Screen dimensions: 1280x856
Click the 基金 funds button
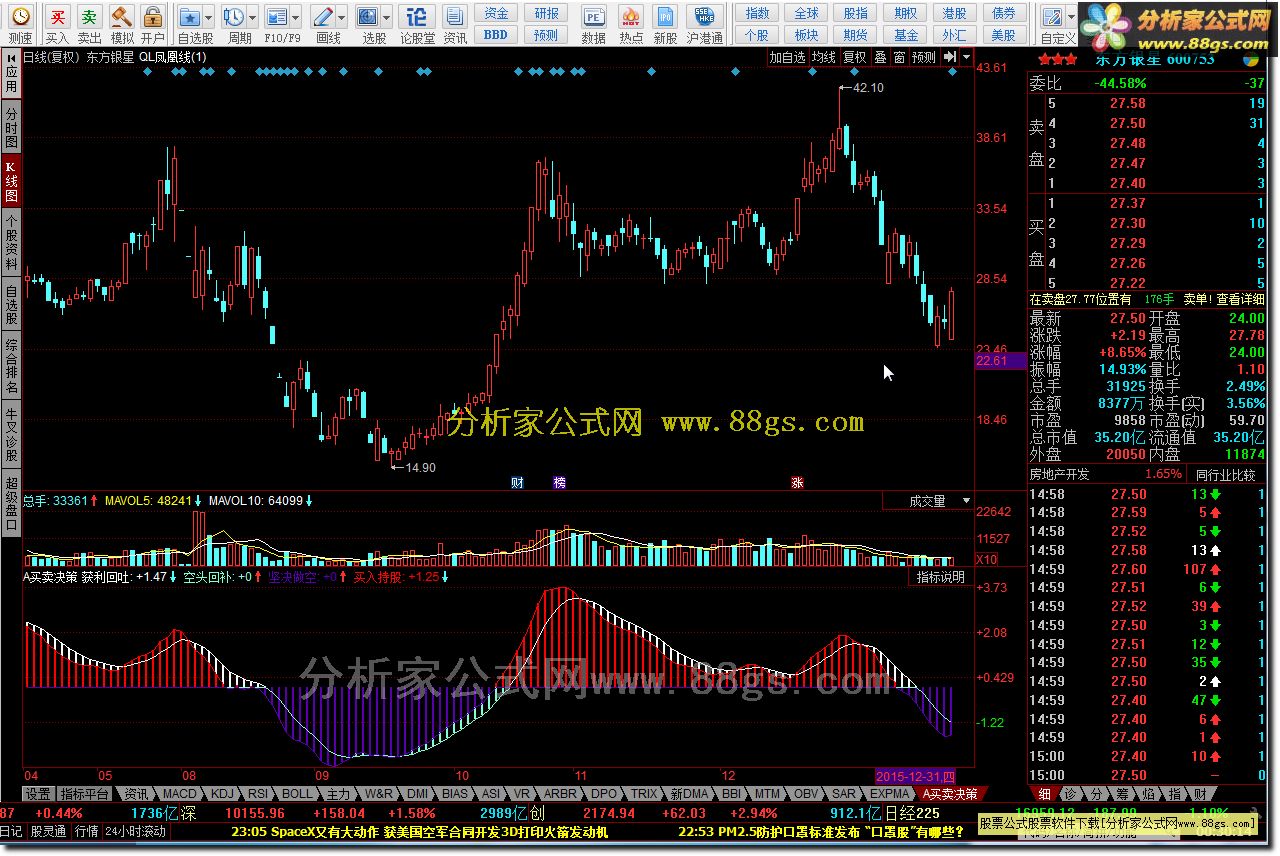pos(905,35)
